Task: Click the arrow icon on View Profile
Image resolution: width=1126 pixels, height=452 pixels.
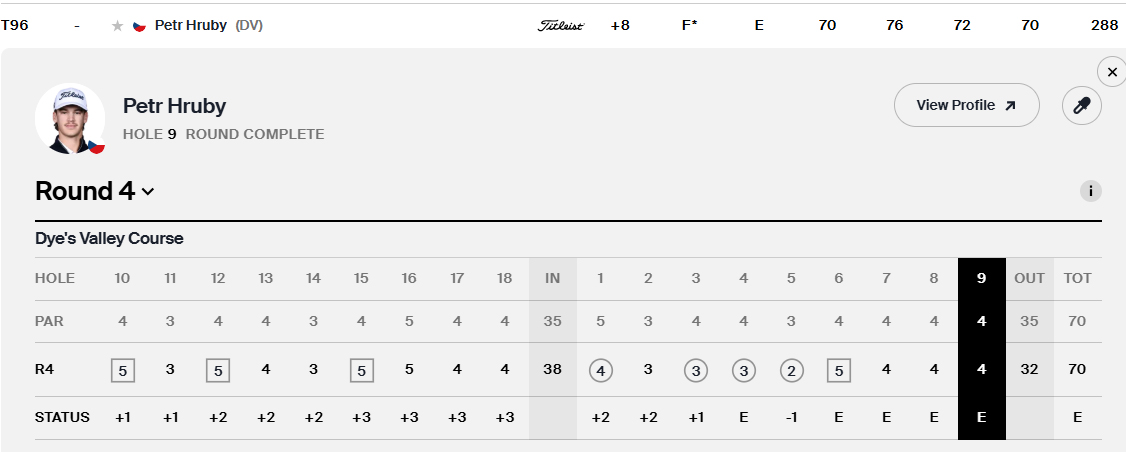Action: (1010, 106)
